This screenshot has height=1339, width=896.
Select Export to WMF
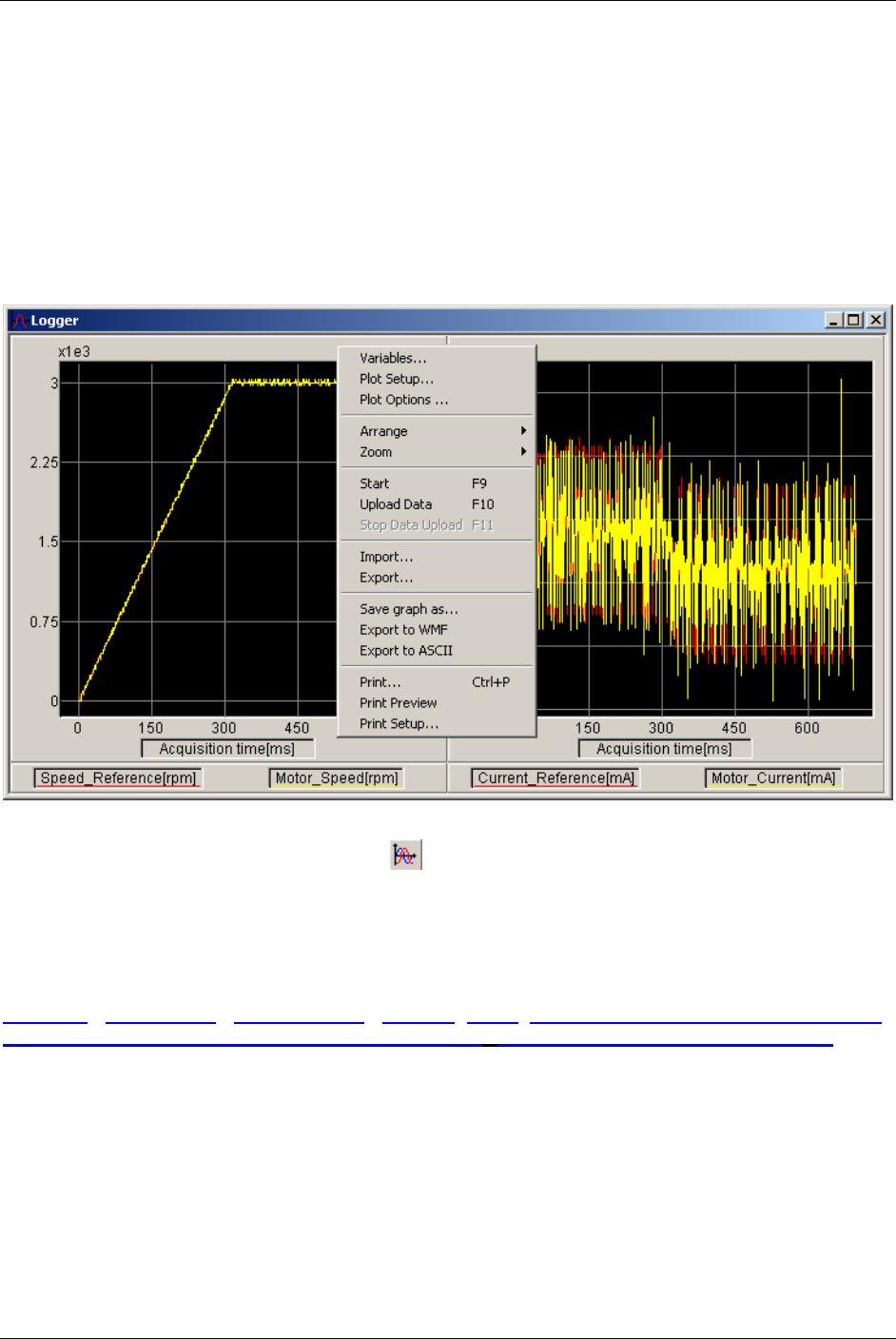pyautogui.click(x=403, y=630)
